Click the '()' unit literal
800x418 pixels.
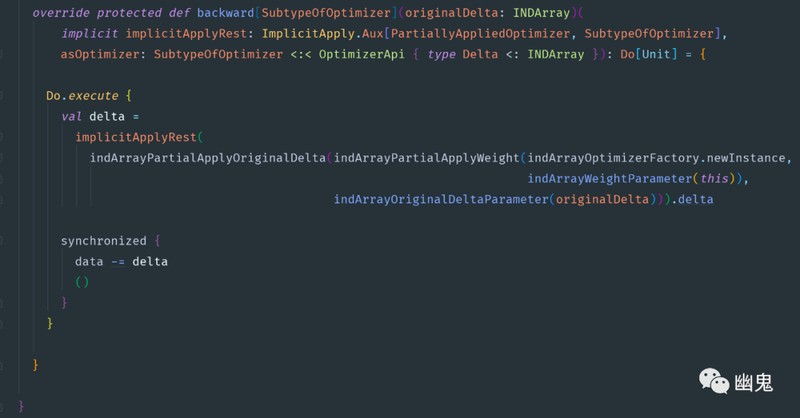(82, 282)
